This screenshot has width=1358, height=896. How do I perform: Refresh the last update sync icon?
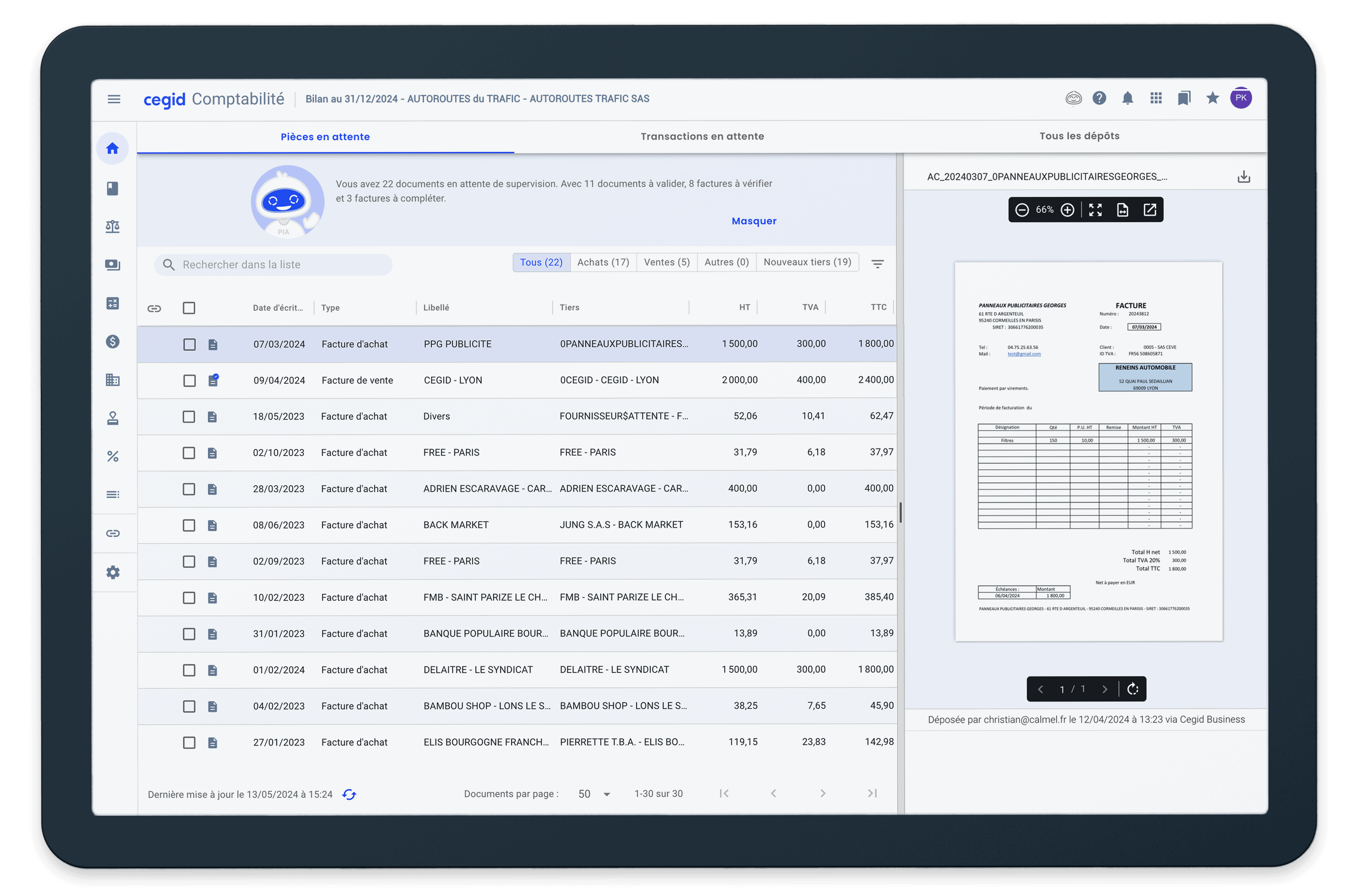[349, 794]
